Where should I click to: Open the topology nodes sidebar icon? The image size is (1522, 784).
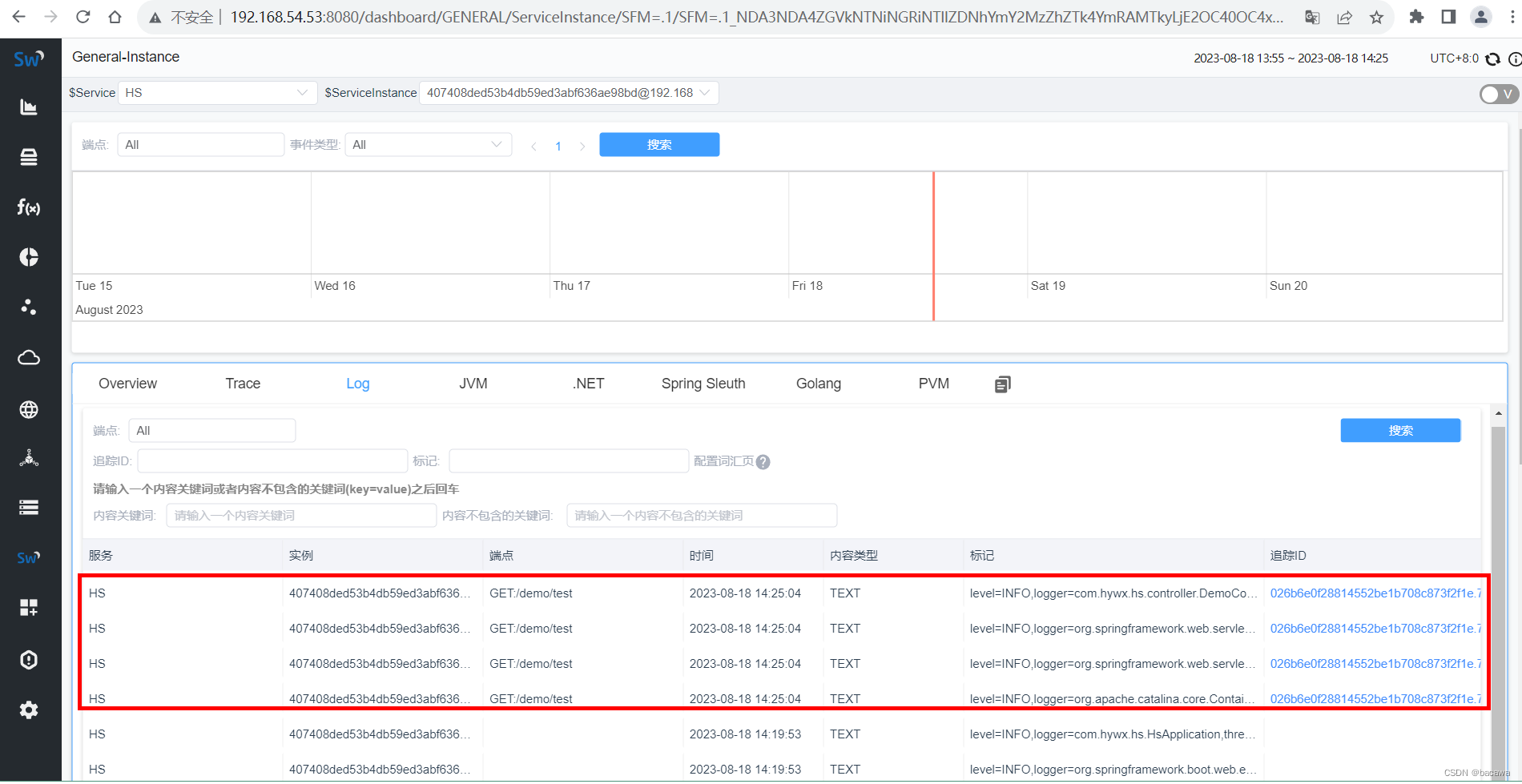29,458
